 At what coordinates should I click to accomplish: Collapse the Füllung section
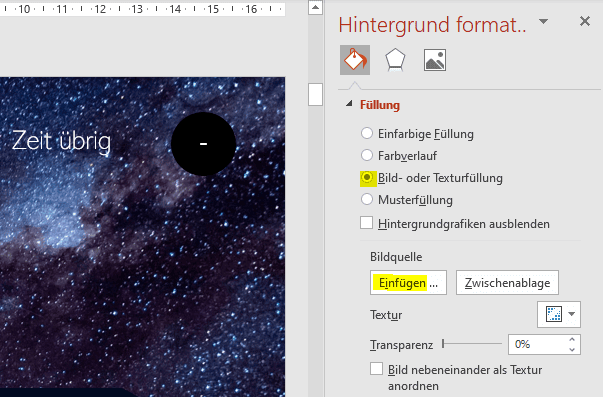pos(349,104)
